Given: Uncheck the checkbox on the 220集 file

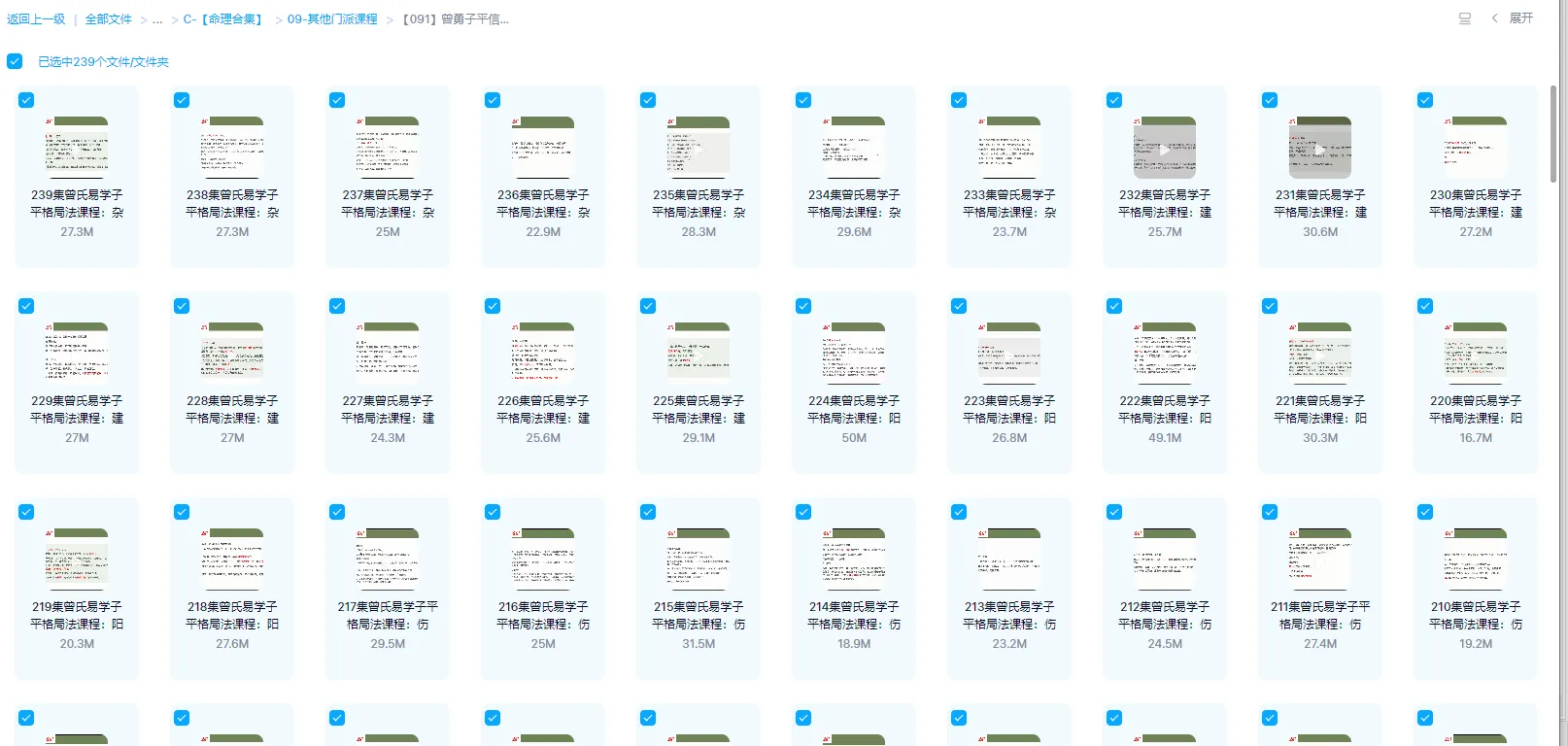Looking at the screenshot, I should [1425, 306].
